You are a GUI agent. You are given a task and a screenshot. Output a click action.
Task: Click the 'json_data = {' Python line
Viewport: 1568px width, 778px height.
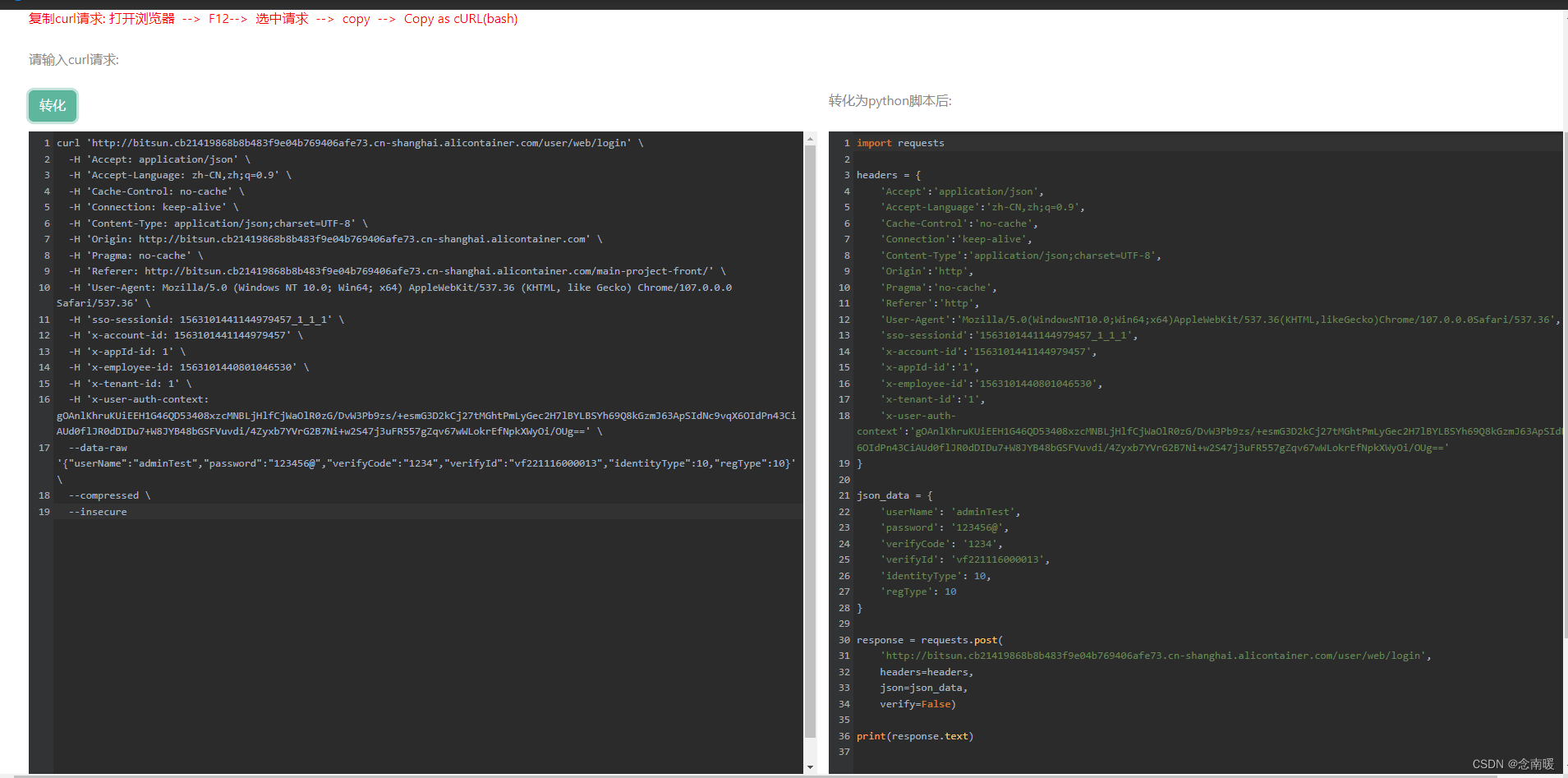pyautogui.click(x=894, y=495)
